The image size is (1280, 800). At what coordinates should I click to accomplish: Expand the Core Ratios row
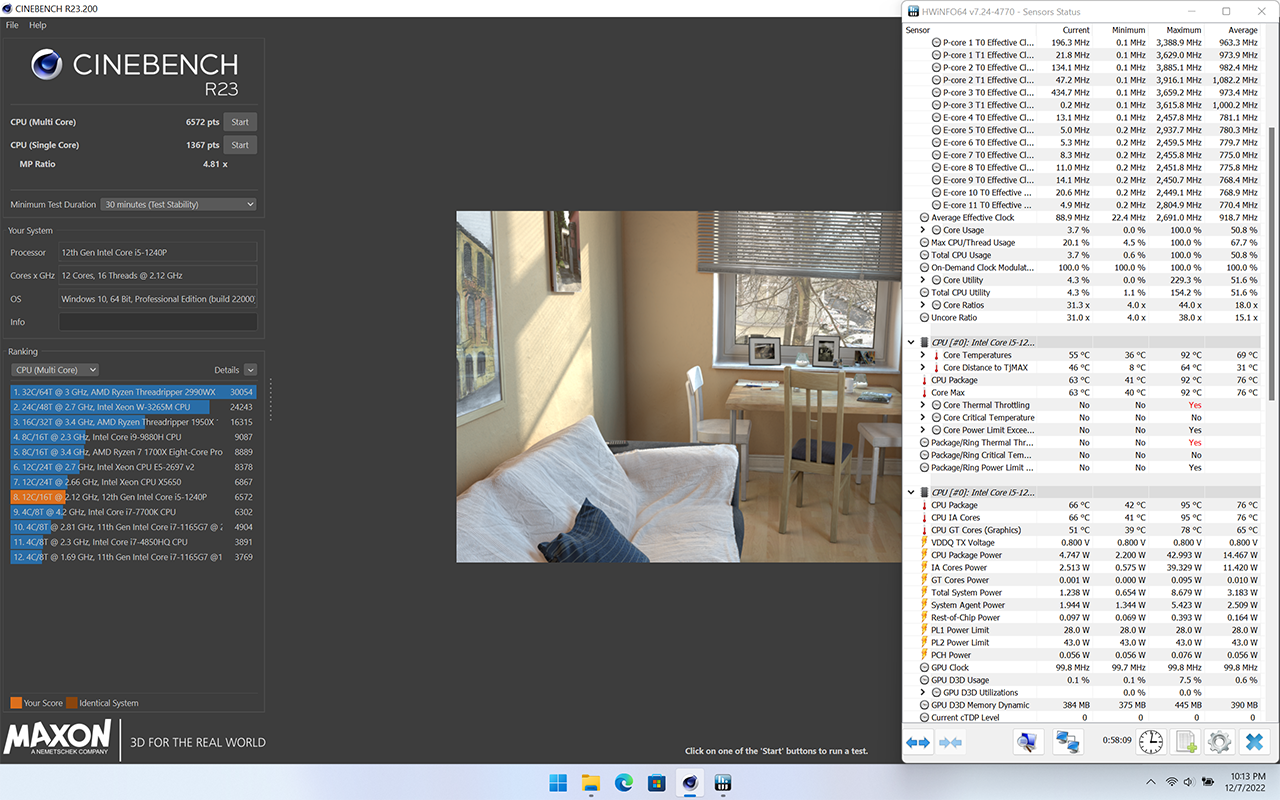(x=923, y=305)
